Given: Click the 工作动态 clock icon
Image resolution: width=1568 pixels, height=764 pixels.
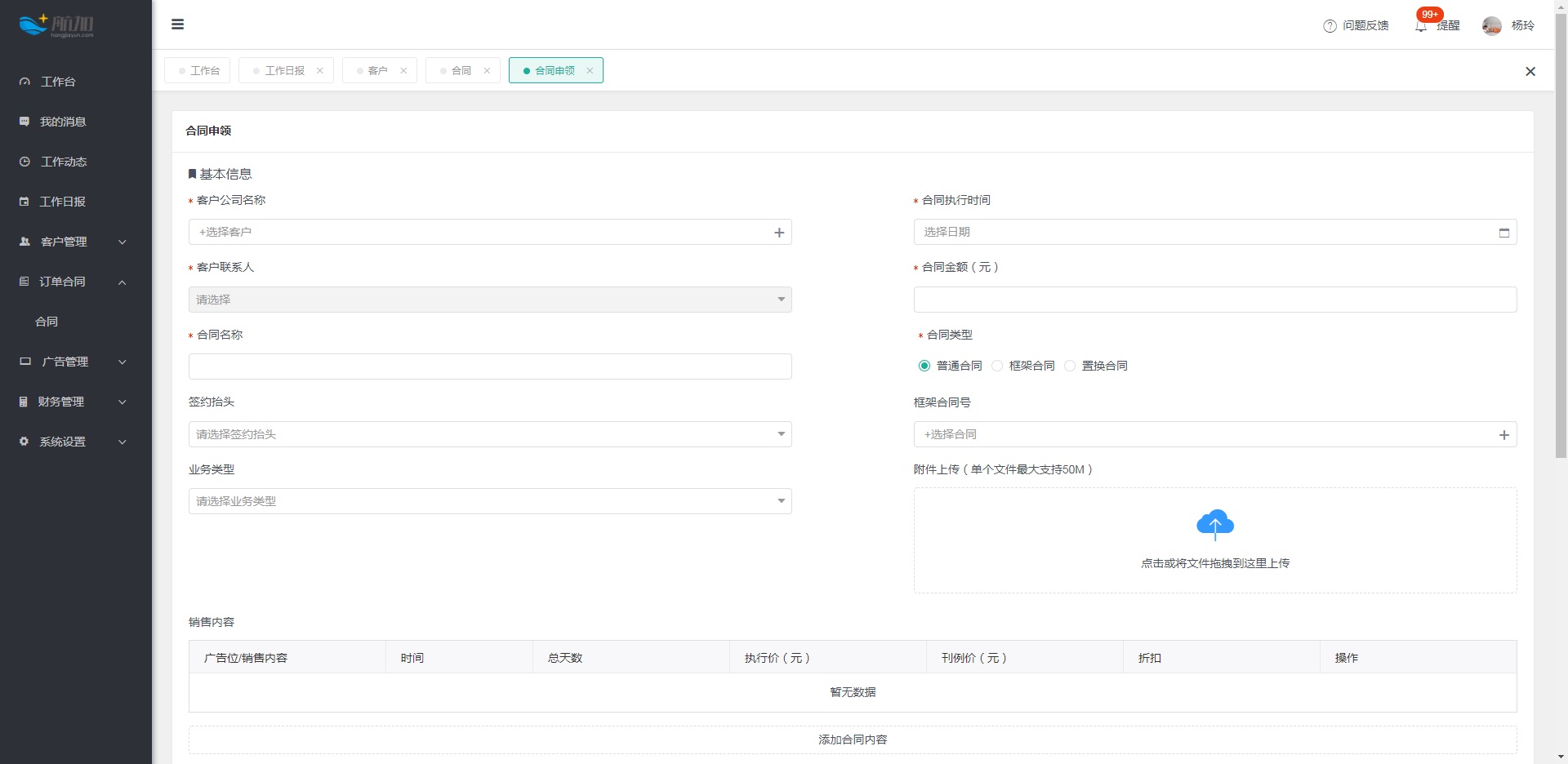Looking at the screenshot, I should click(24, 162).
